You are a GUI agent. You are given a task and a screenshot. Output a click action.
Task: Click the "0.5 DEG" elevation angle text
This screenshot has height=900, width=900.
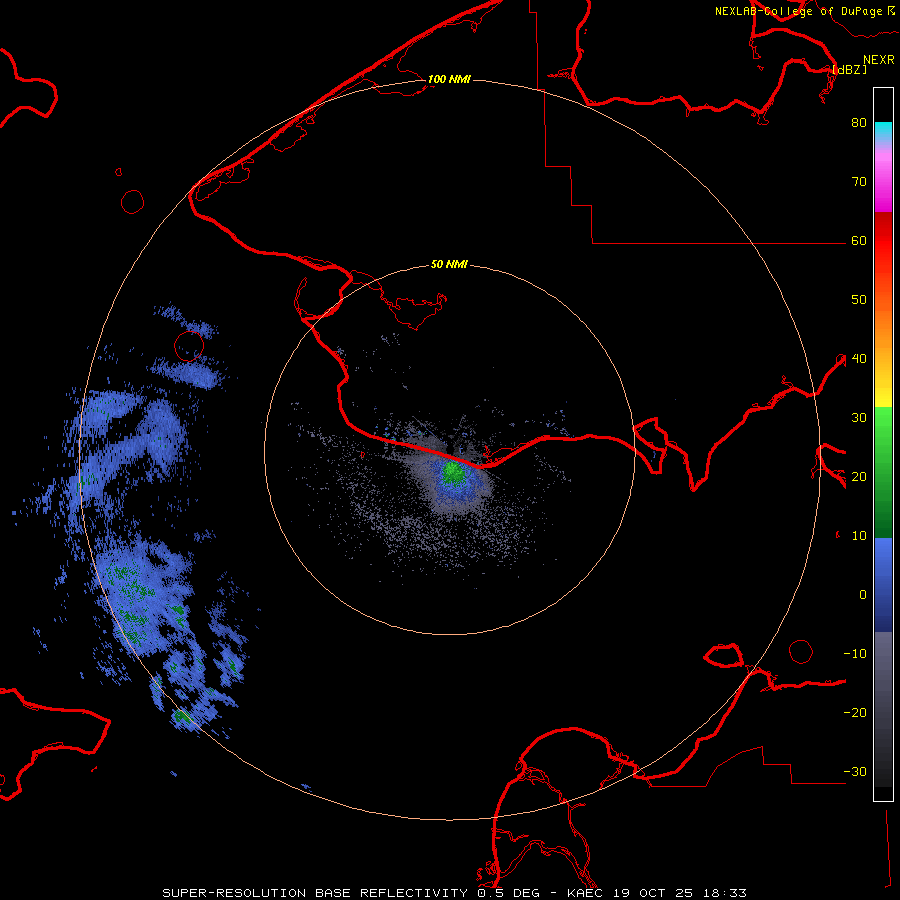click(x=509, y=893)
